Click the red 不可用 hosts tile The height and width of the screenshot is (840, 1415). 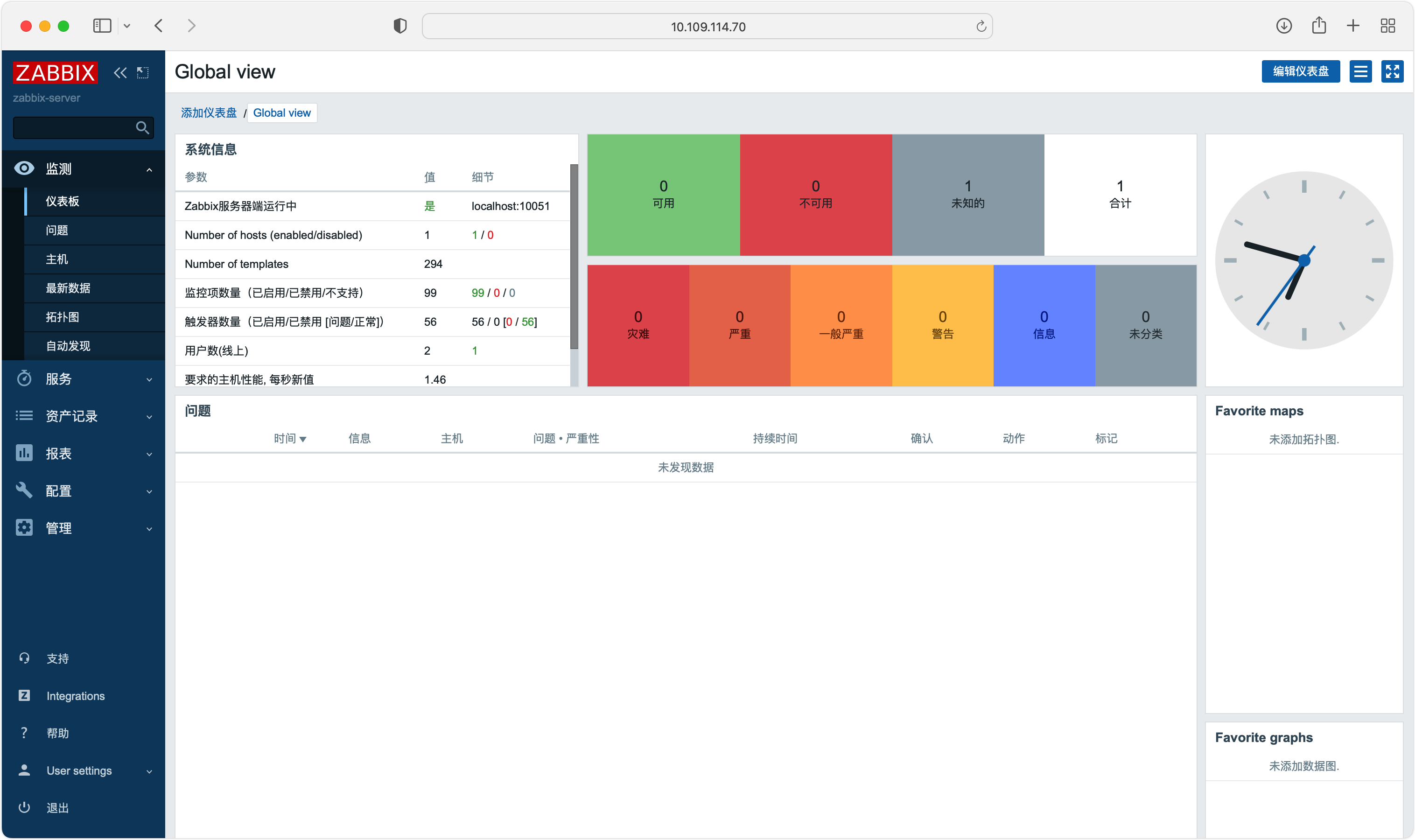pos(816,195)
